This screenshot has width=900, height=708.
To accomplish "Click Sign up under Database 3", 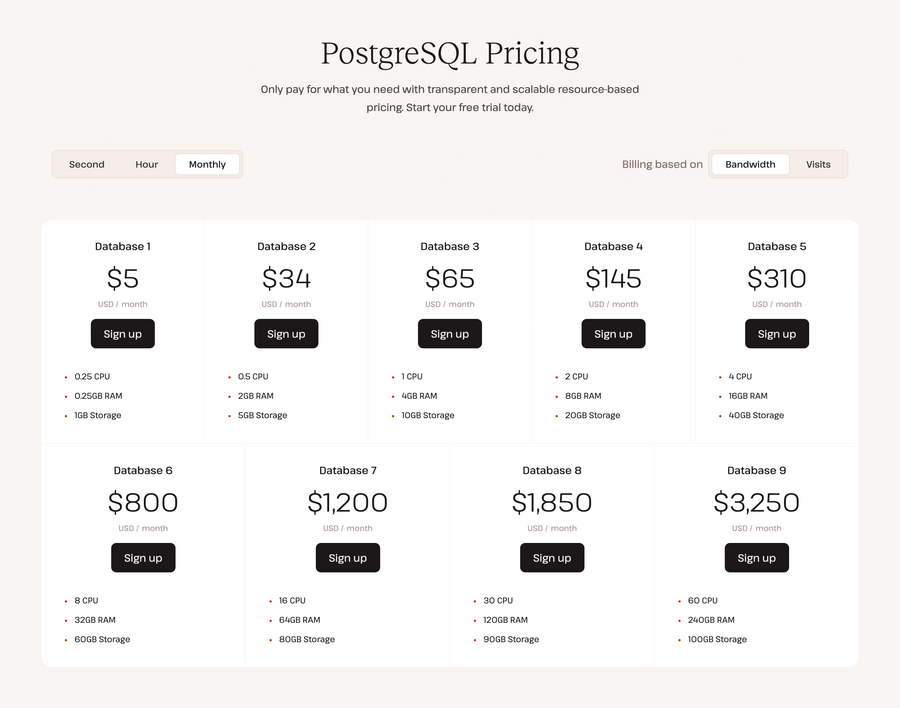I will [x=450, y=333].
